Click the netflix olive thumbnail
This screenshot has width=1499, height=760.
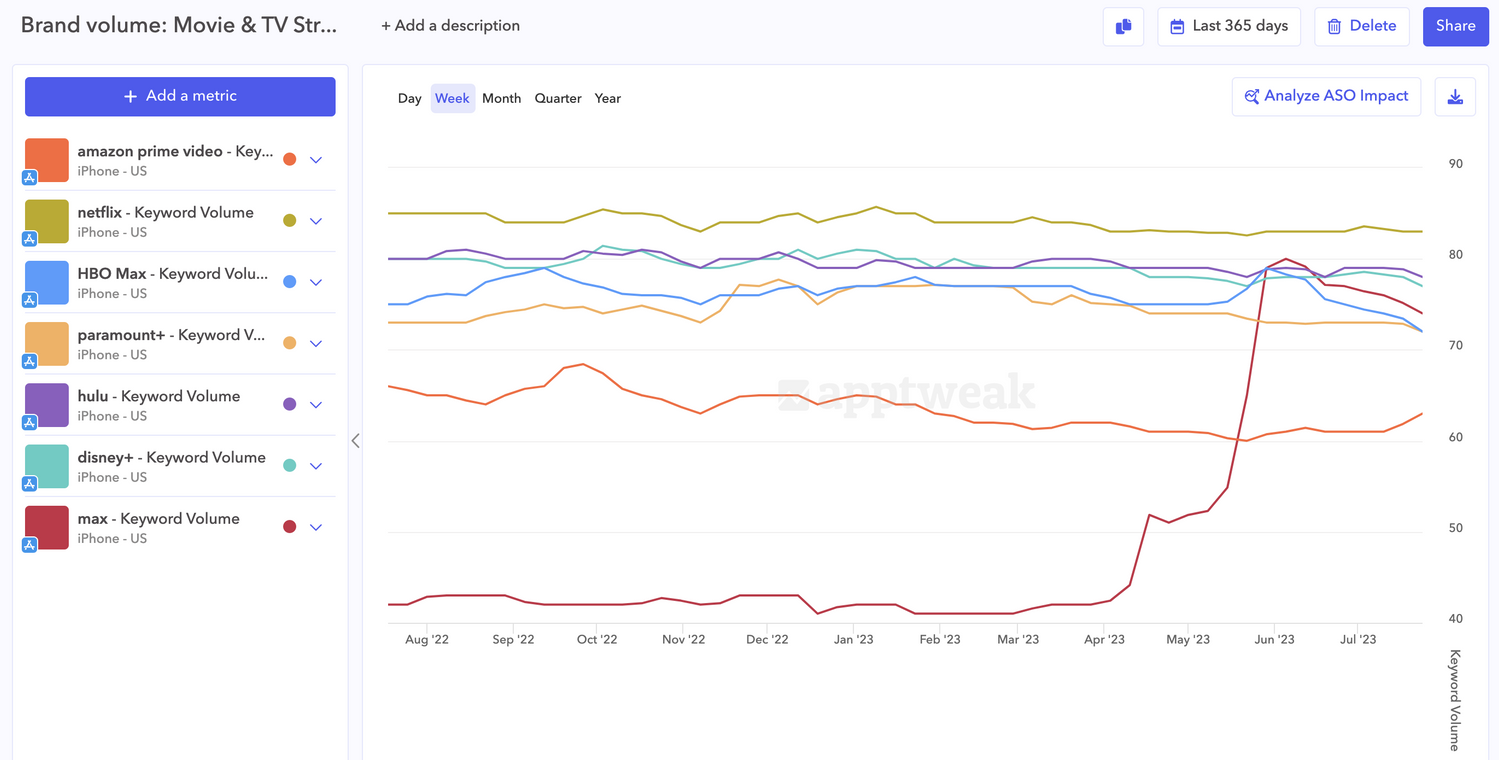click(x=47, y=221)
